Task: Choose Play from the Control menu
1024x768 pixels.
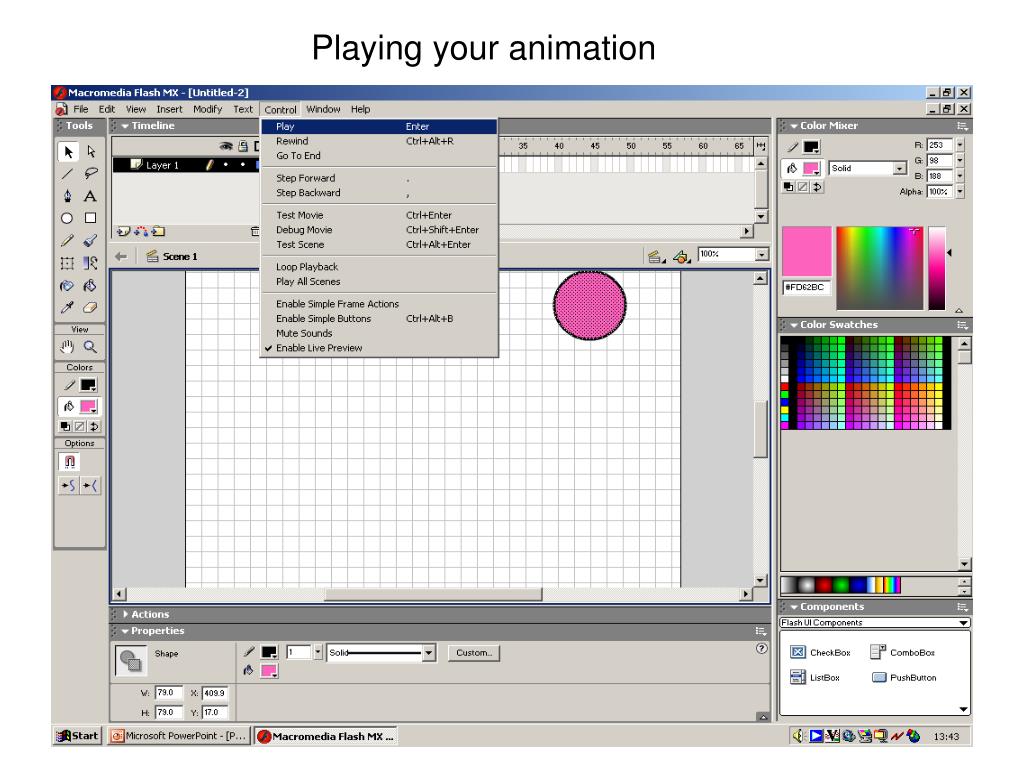Action: tap(380, 127)
